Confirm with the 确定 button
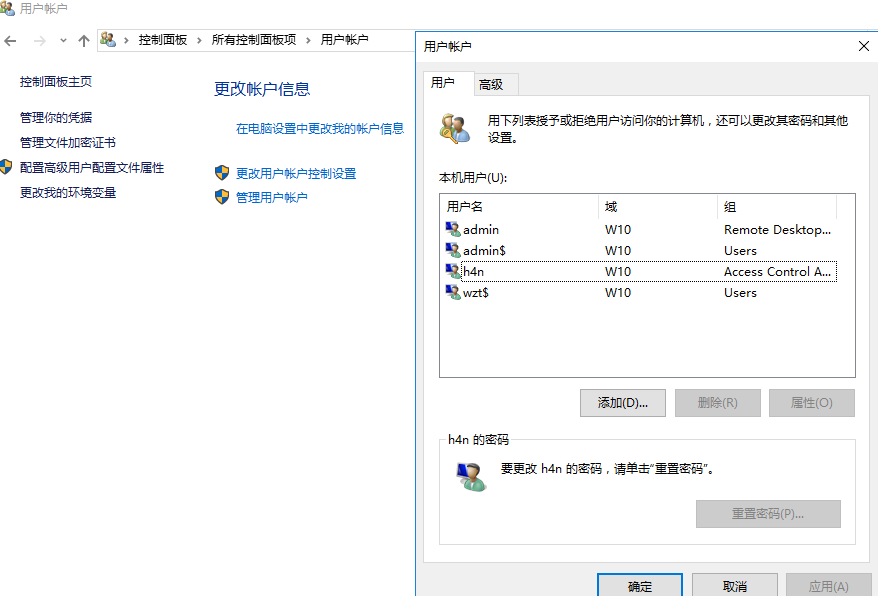Image resolution: width=878 pixels, height=596 pixels. click(x=639, y=586)
